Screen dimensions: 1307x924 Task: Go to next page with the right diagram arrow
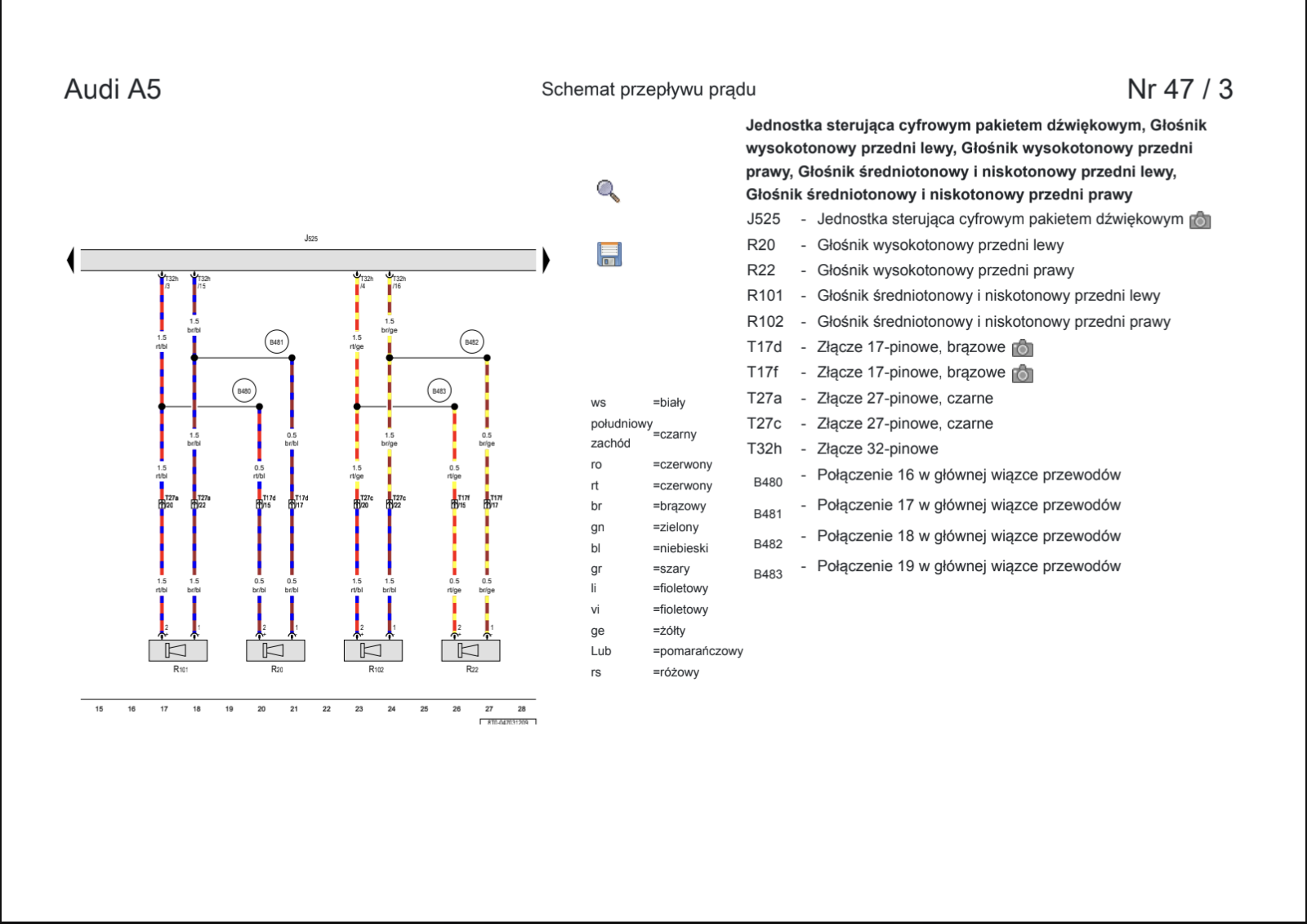coord(546,260)
